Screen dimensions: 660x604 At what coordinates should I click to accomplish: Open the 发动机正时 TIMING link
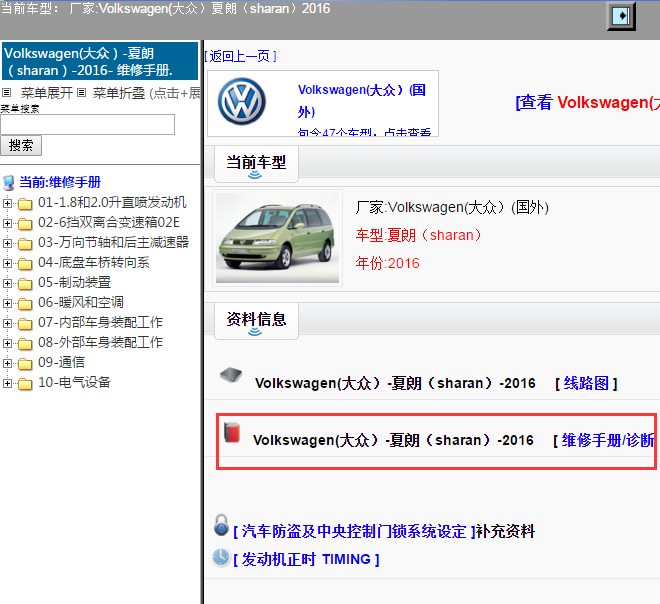coord(306,559)
